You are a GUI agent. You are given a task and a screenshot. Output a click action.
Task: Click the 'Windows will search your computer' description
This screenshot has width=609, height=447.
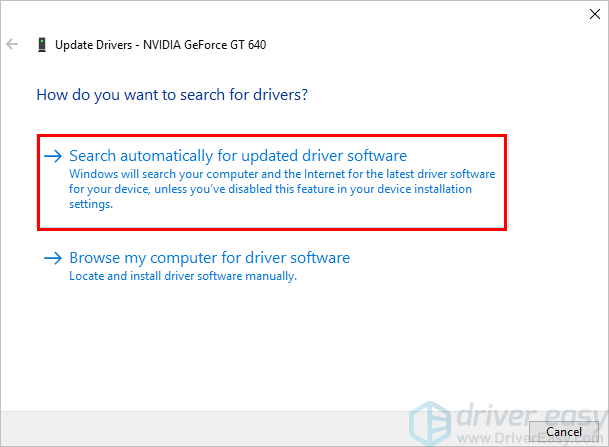point(282,174)
